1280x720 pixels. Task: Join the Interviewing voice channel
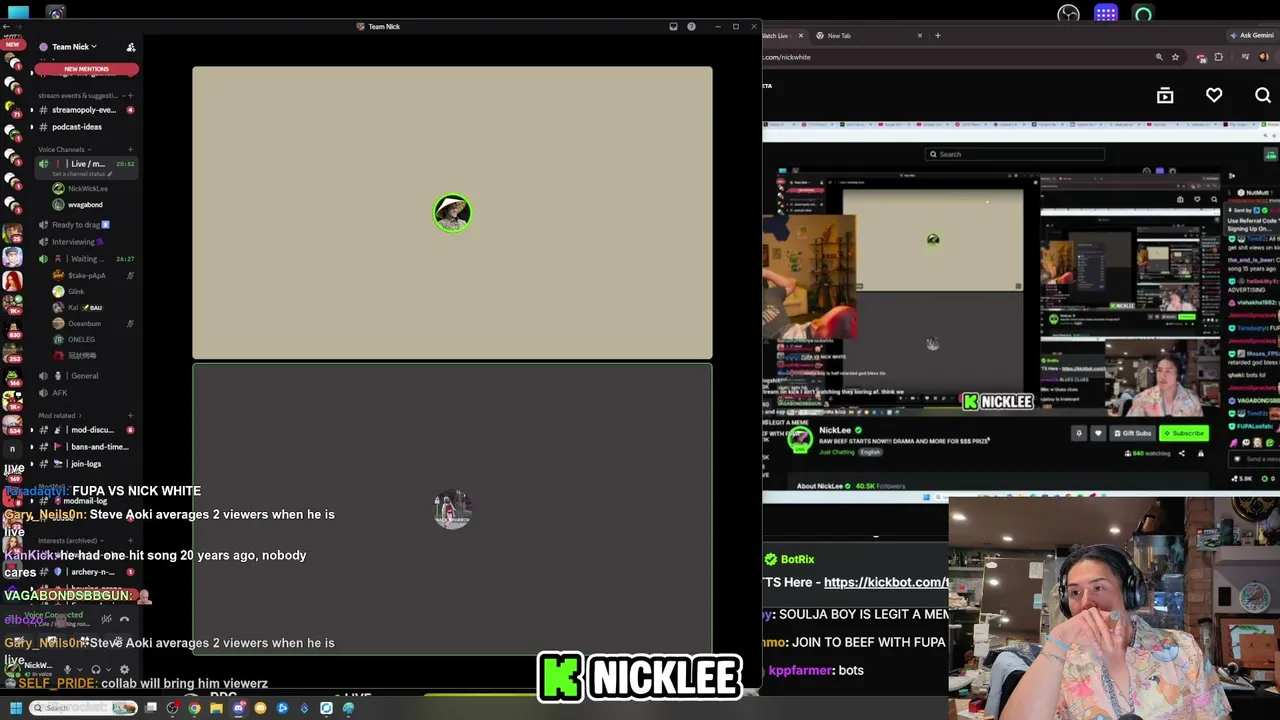point(73,242)
